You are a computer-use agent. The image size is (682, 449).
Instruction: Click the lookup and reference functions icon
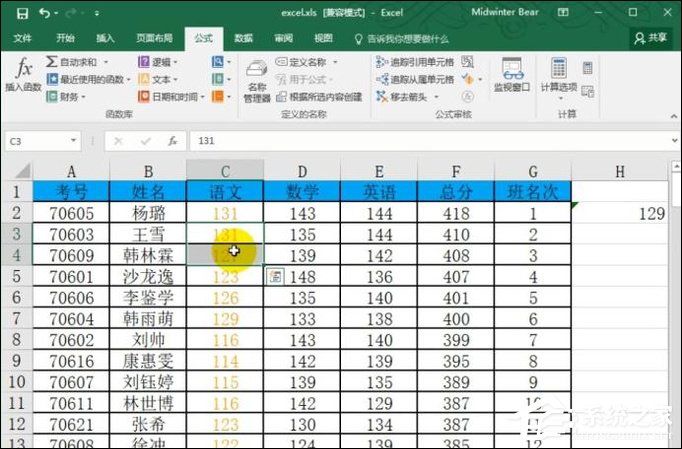(217, 62)
